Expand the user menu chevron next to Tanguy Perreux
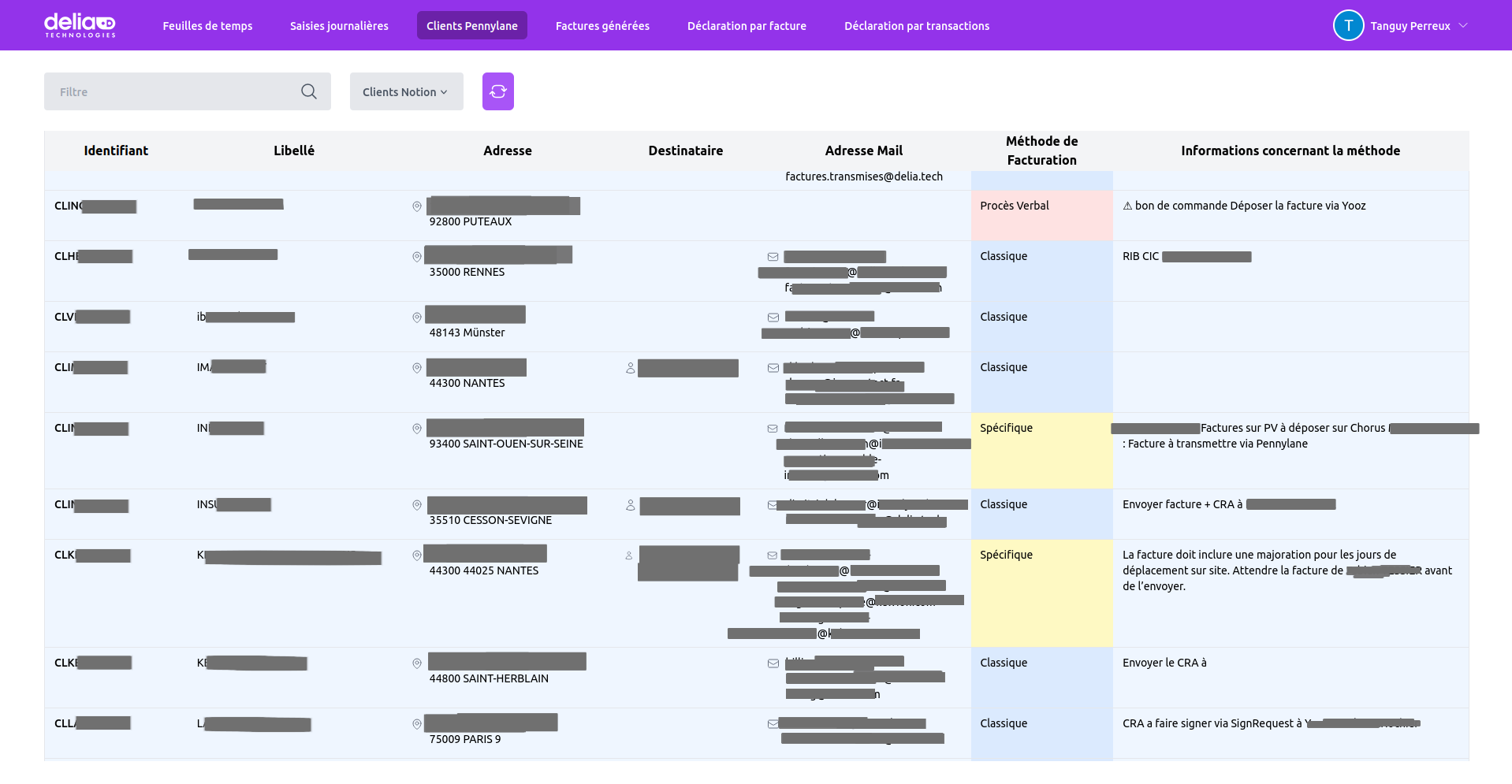The width and height of the screenshot is (1512, 784). tap(1465, 25)
